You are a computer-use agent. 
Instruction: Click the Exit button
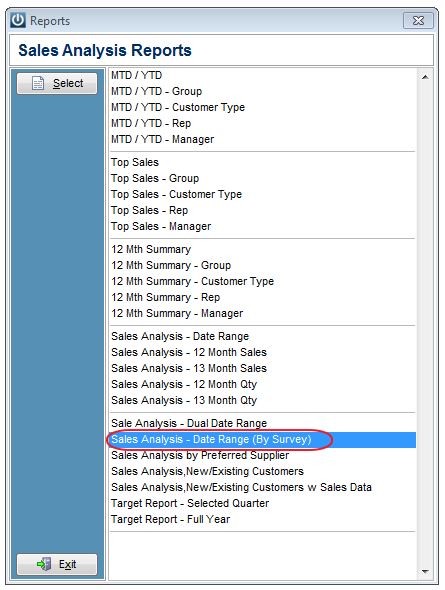coord(57,564)
